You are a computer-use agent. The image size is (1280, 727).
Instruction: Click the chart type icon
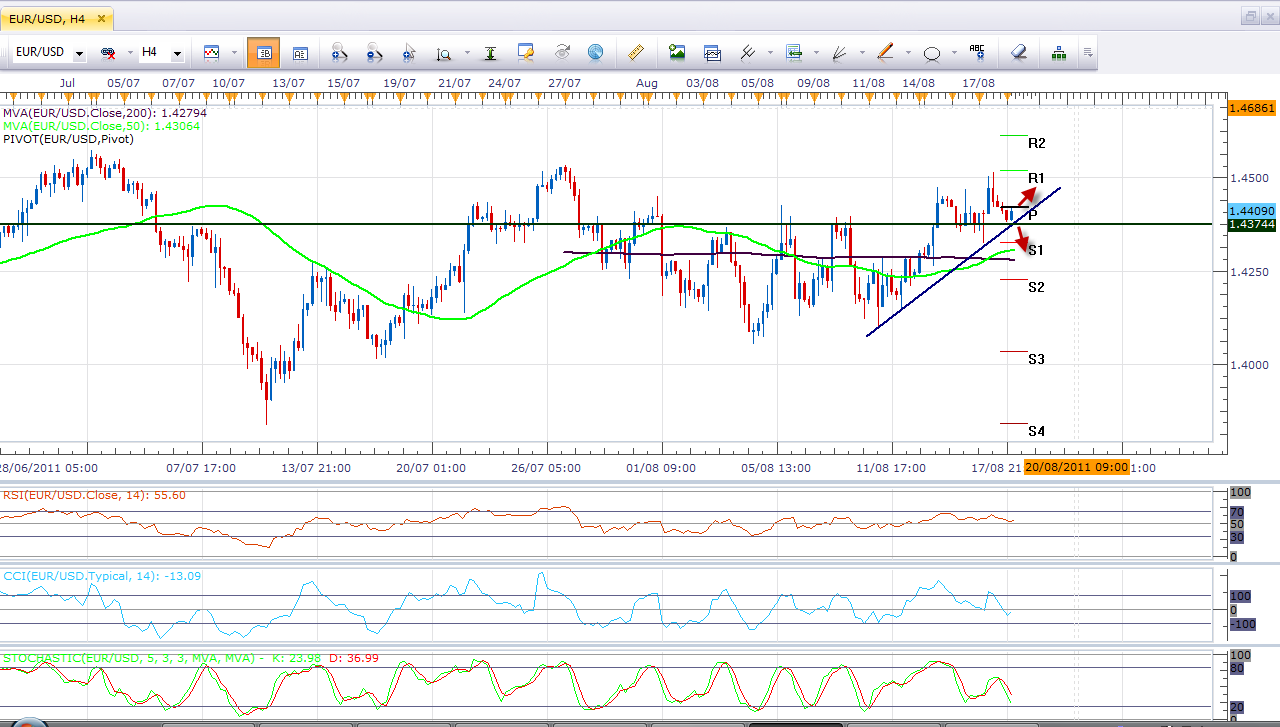pyautogui.click(x=211, y=52)
